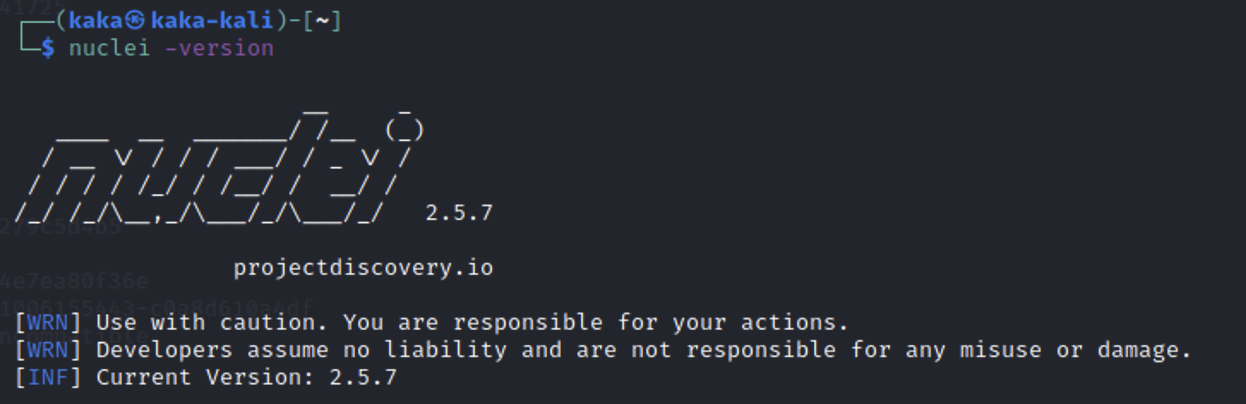Click the parenthesized dot in ASCII logo
Image resolution: width=1246 pixels, height=404 pixels.
click(404, 129)
